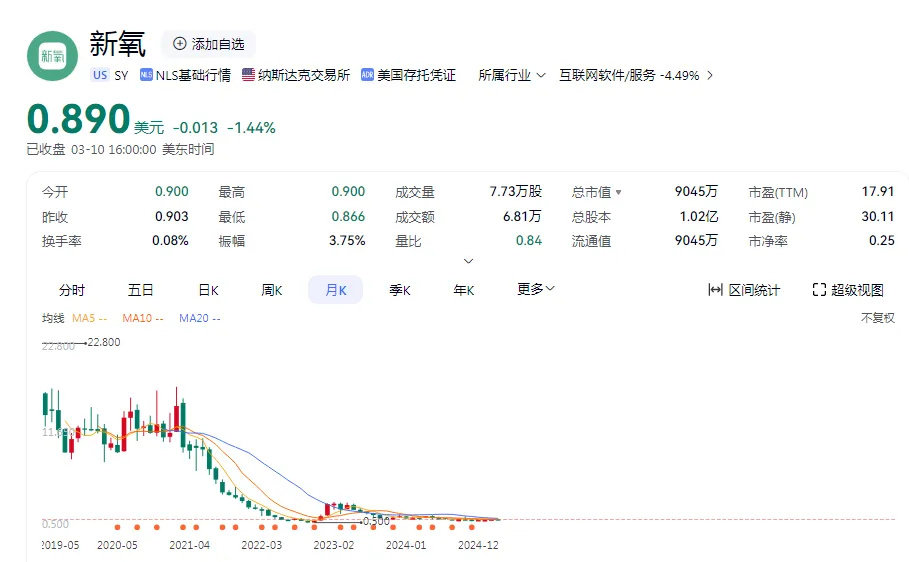Click the 量比 value 0.84
This screenshot has width=909, height=562.
click(x=529, y=240)
